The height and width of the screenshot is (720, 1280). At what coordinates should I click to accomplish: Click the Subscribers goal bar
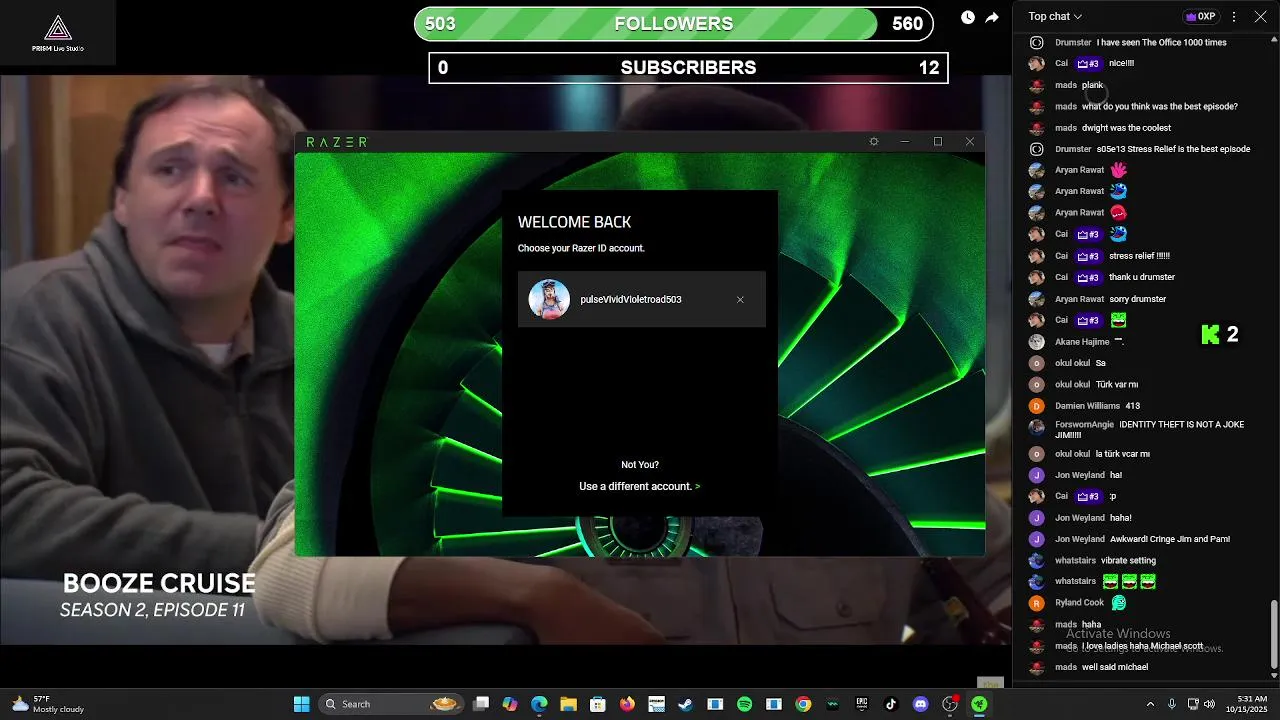[689, 68]
